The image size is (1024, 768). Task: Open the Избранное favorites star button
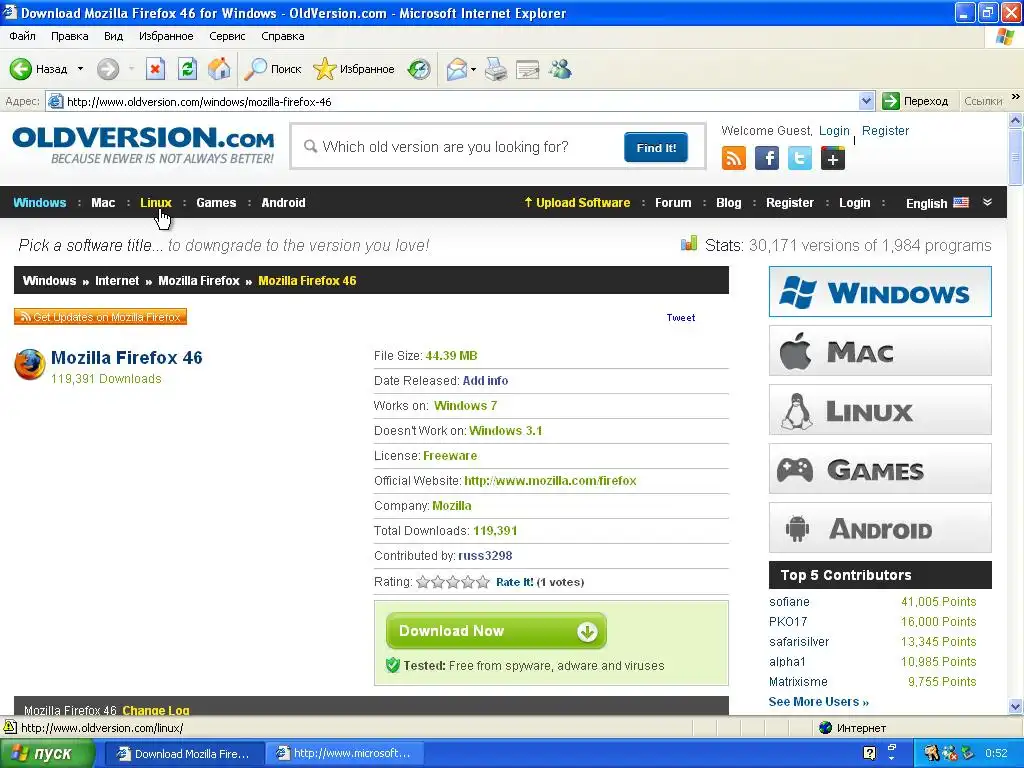pos(353,69)
